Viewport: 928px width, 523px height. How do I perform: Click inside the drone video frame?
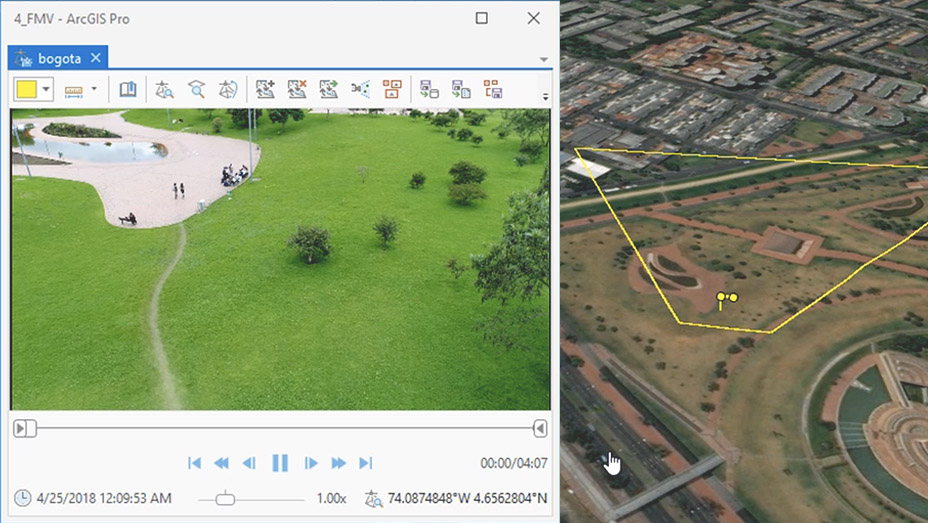coord(280,259)
